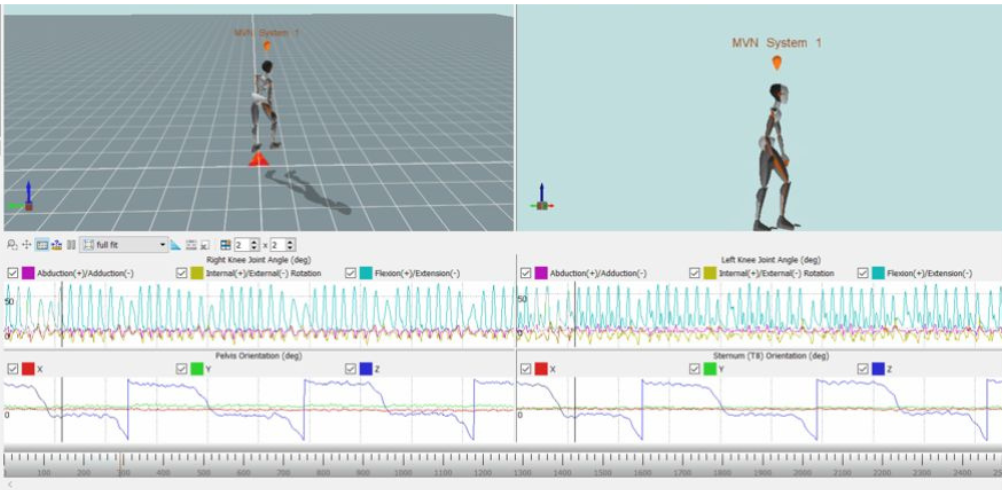Select the pan/move crosshair tool
Screen dimensions: 1002x490
click(x=26, y=244)
